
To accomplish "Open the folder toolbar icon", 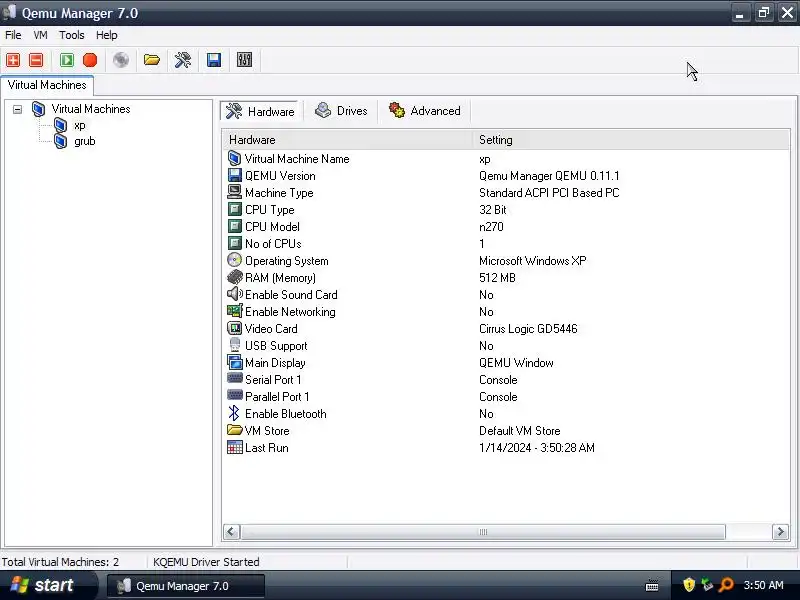I will [152, 60].
